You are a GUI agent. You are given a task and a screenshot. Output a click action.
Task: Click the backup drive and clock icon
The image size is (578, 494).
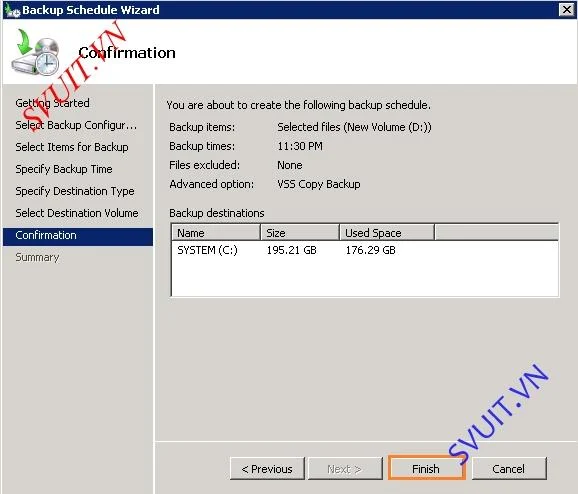[x=36, y=53]
